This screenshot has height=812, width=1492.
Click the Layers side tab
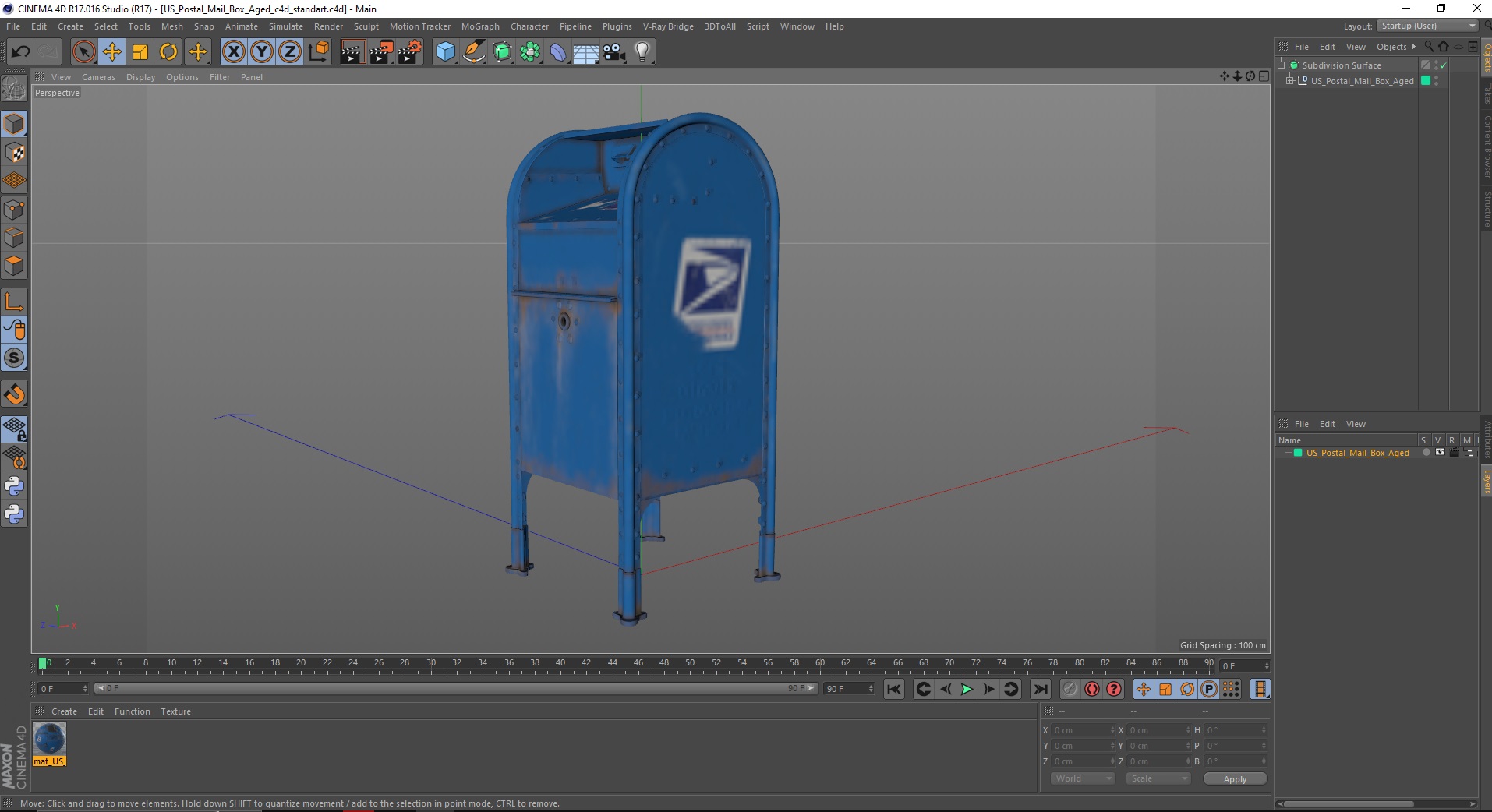pos(1487,482)
